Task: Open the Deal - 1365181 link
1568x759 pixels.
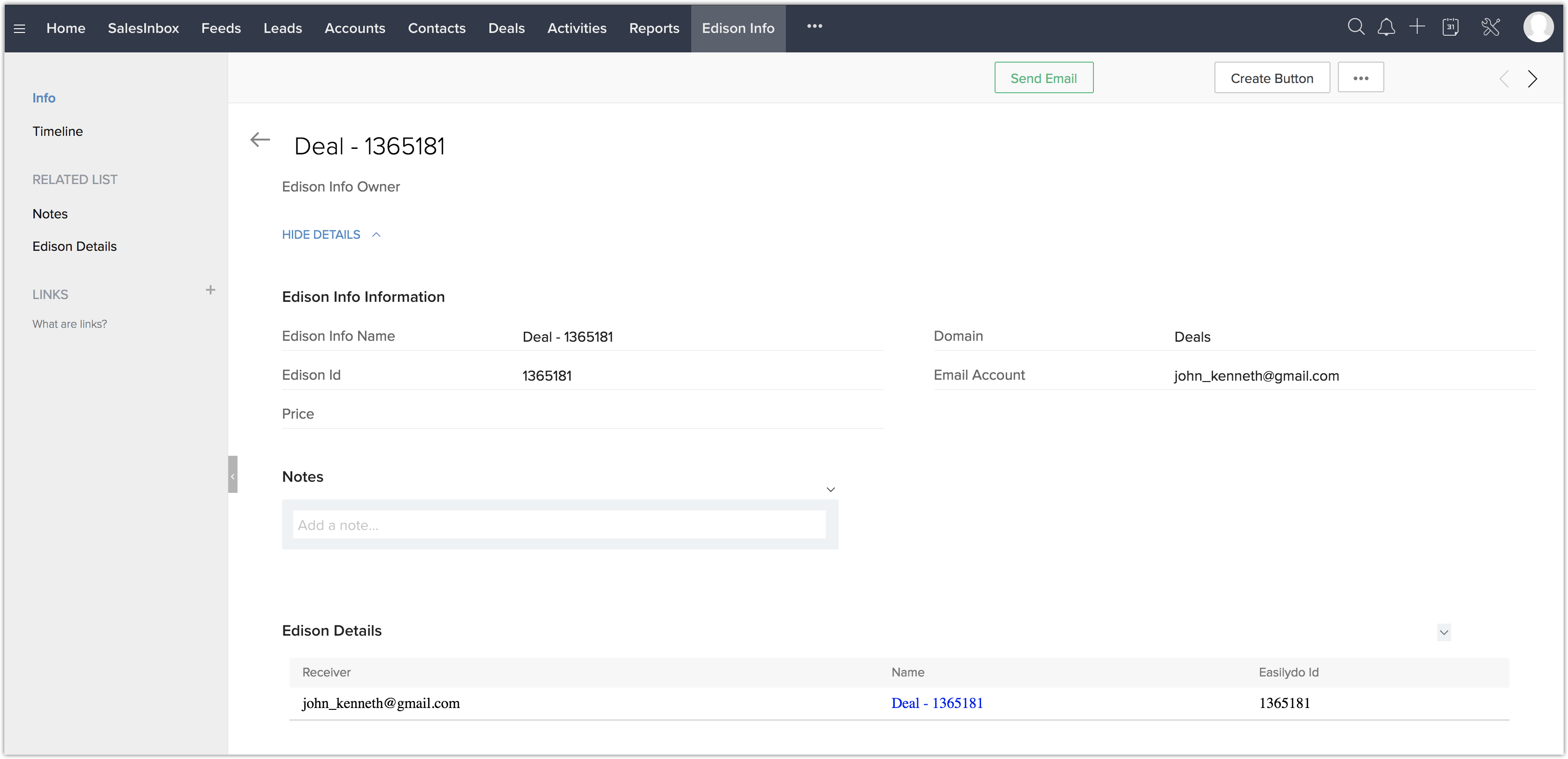Action: pyautogui.click(x=937, y=703)
